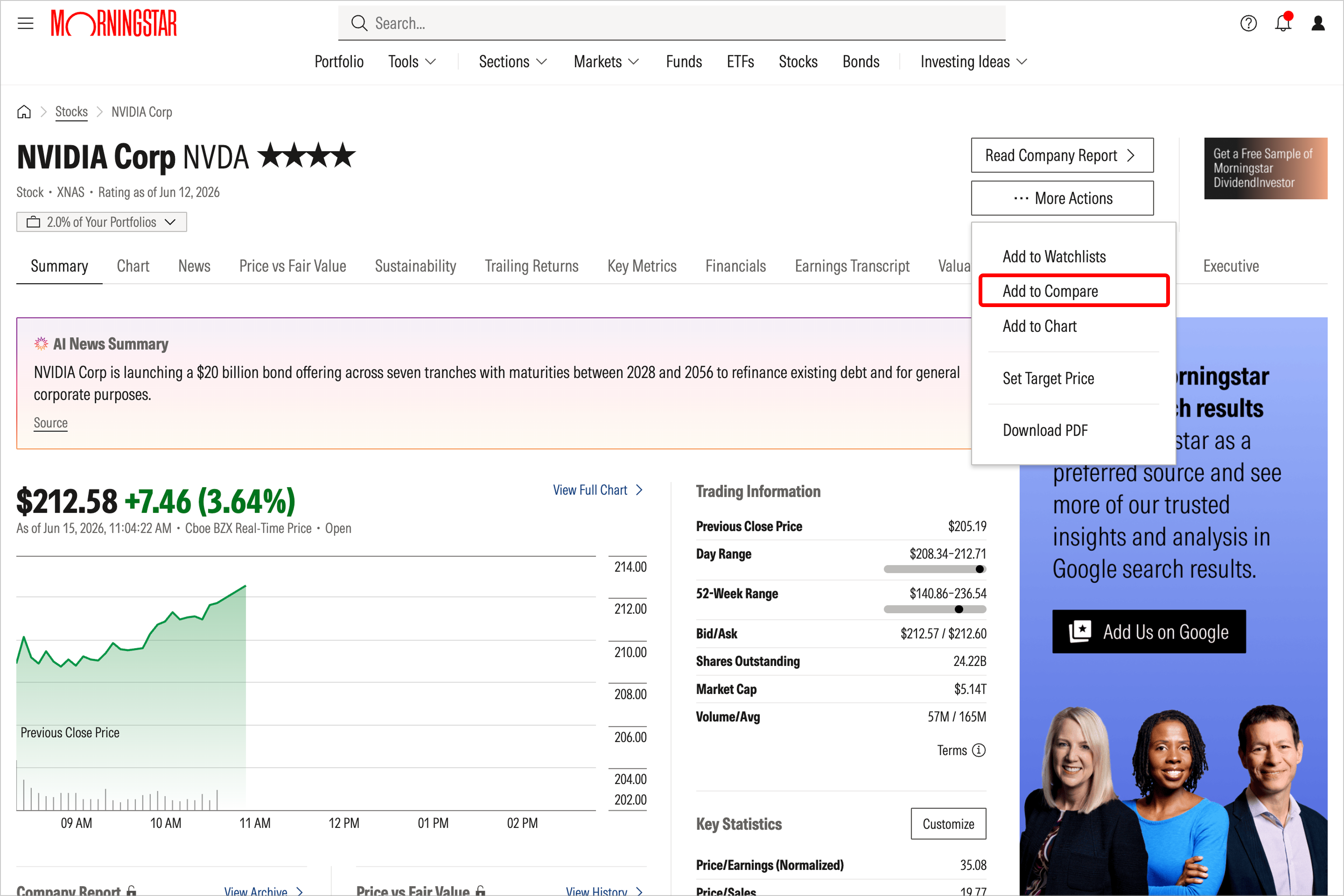Click Read Company Report button
The height and width of the screenshot is (896, 1344).
[1062, 155]
